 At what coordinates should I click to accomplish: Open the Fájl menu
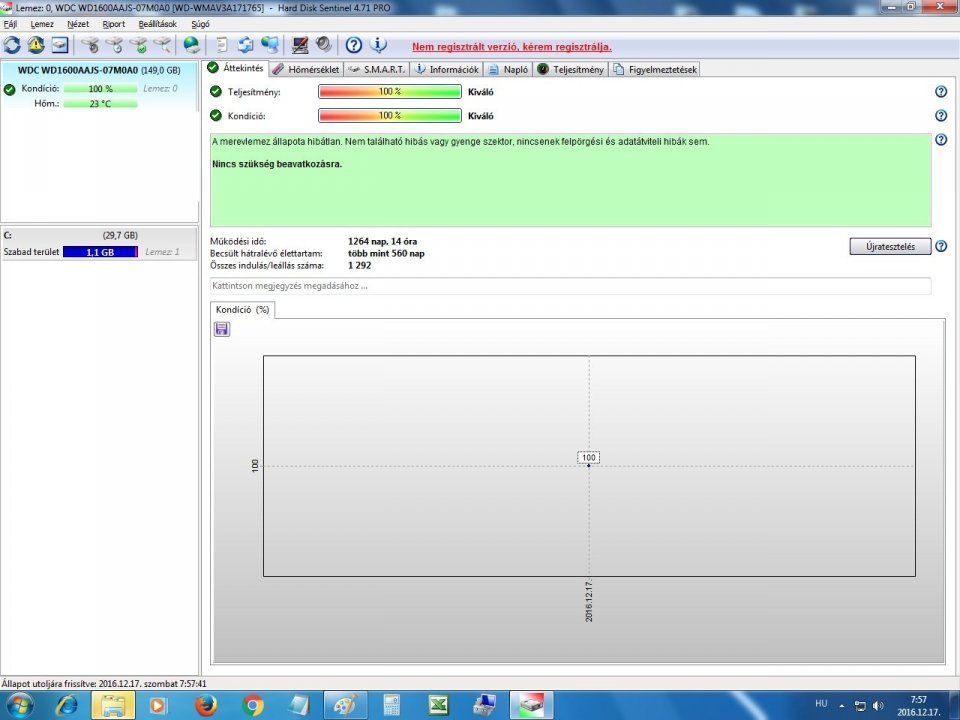[10, 24]
